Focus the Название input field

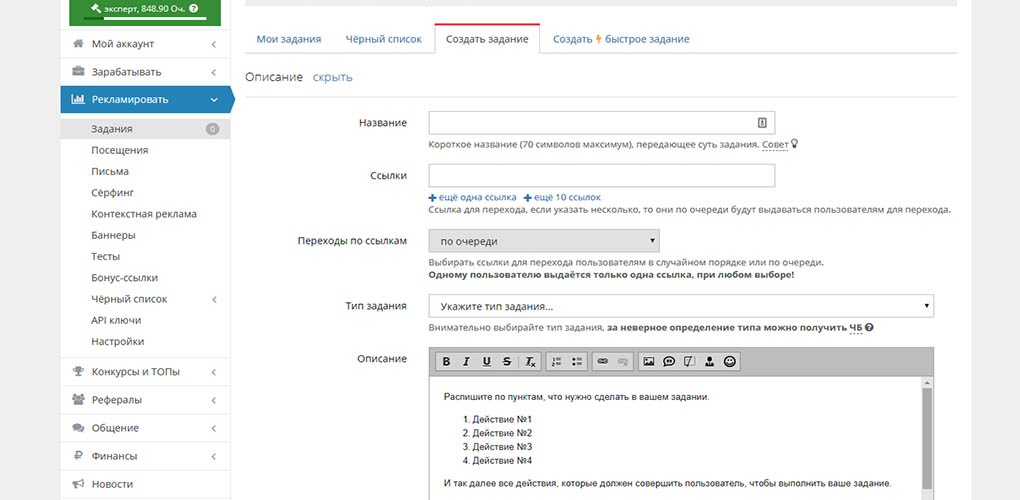pyautogui.click(x=602, y=122)
